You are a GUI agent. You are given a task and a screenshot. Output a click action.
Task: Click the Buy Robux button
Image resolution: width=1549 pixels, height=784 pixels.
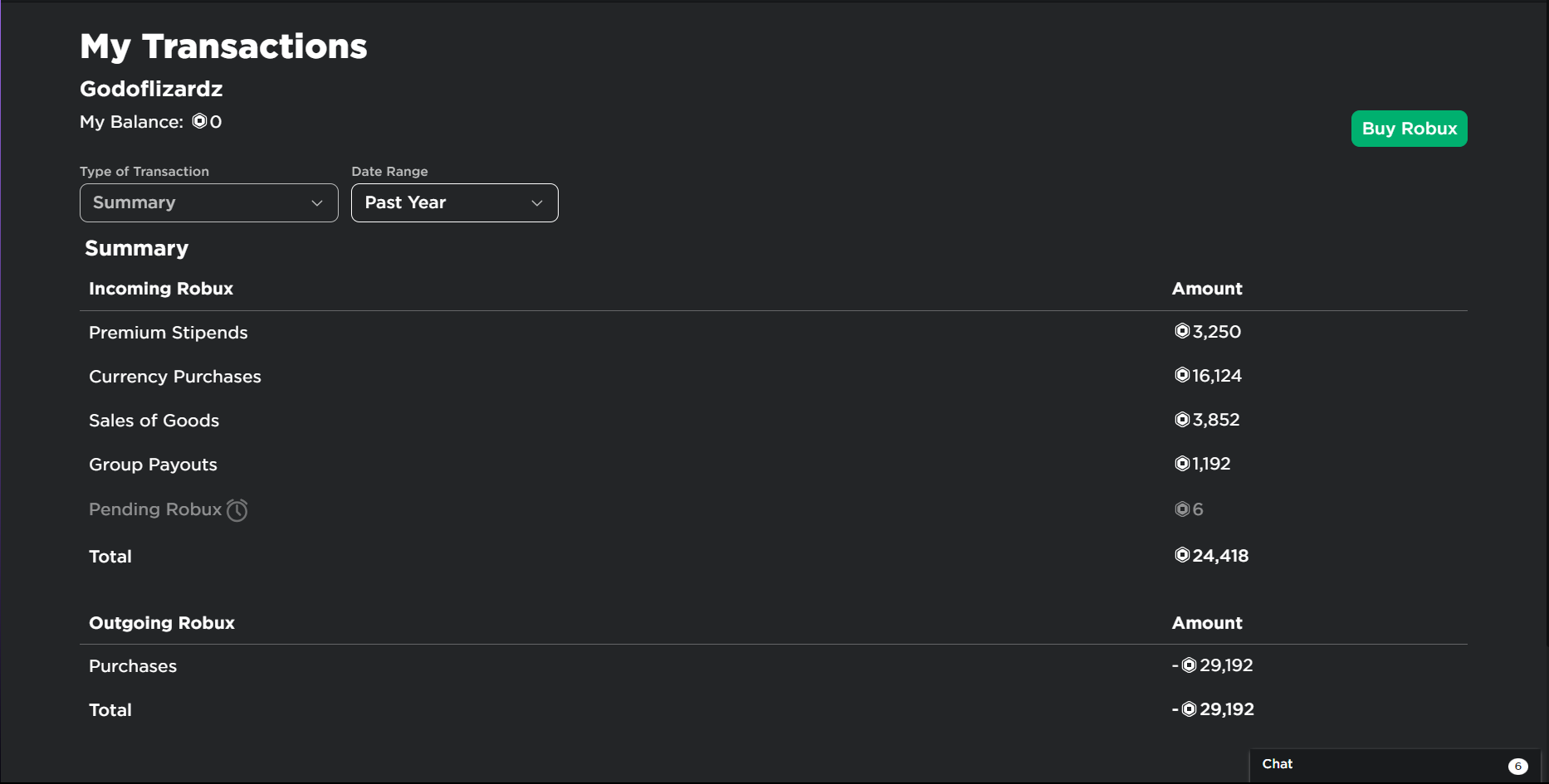pyautogui.click(x=1409, y=129)
